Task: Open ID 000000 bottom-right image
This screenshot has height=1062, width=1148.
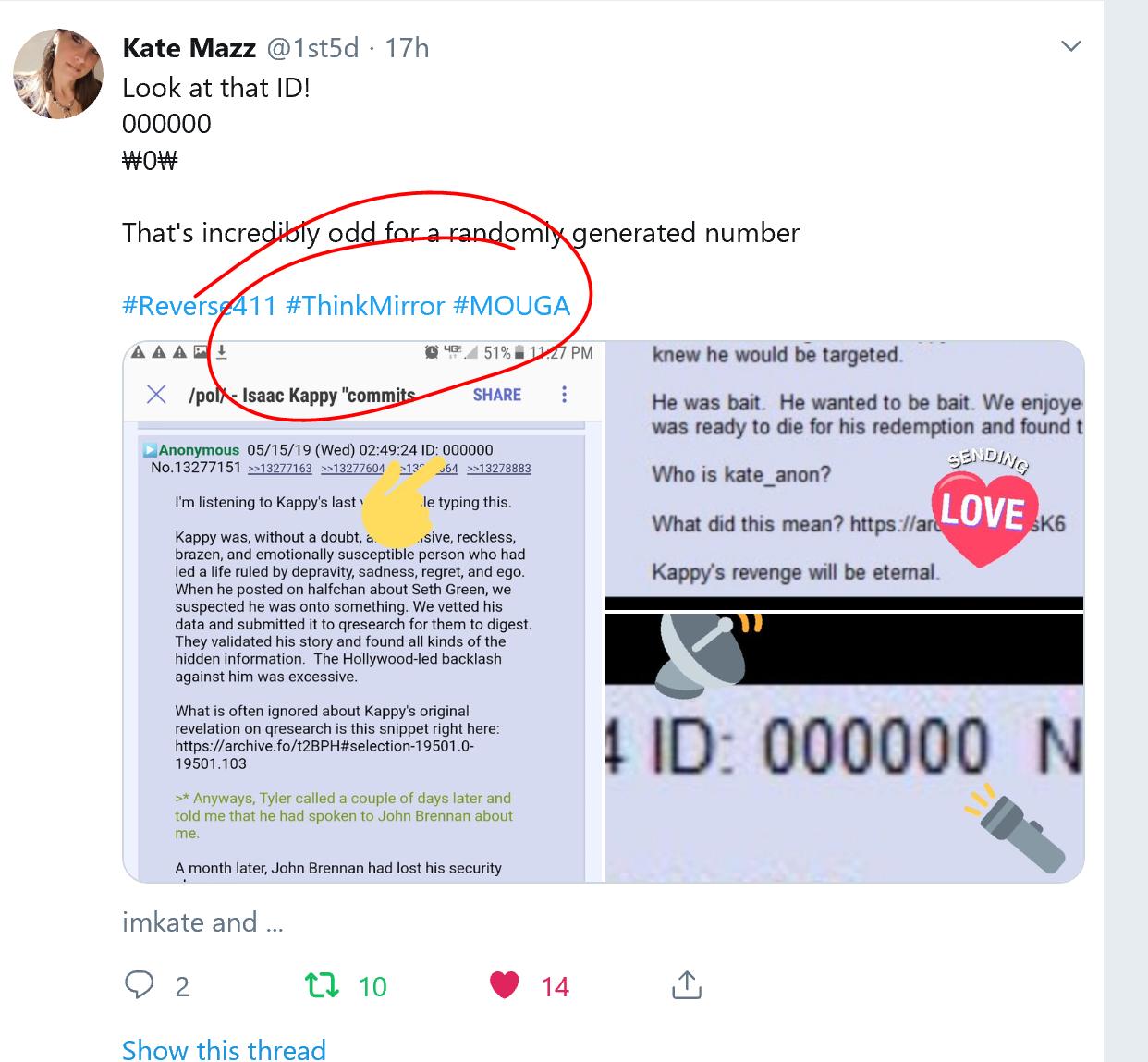Action: coord(845,747)
